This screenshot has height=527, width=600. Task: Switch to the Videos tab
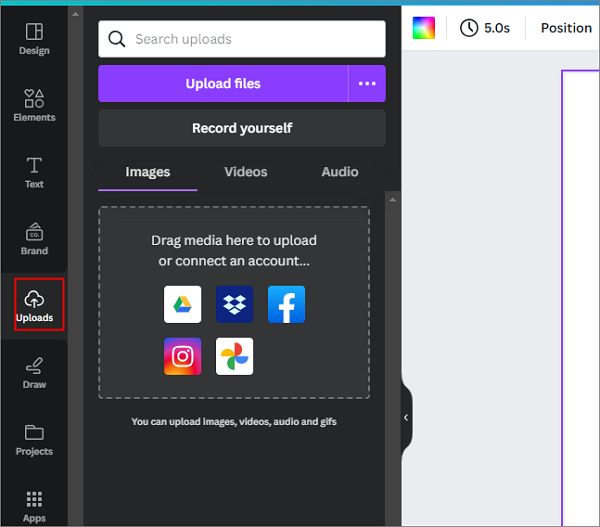[x=246, y=172]
